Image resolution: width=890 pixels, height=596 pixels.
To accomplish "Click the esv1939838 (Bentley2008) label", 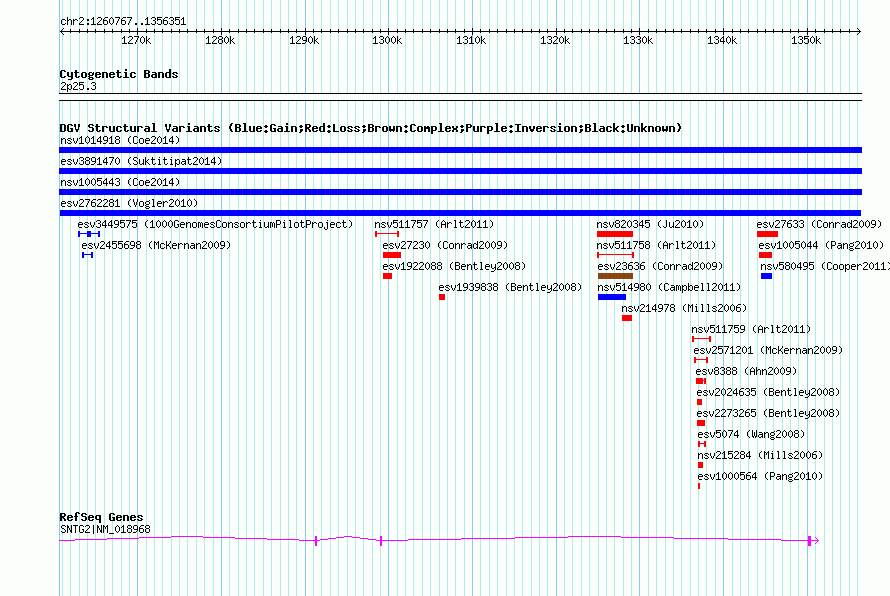I will (510, 287).
